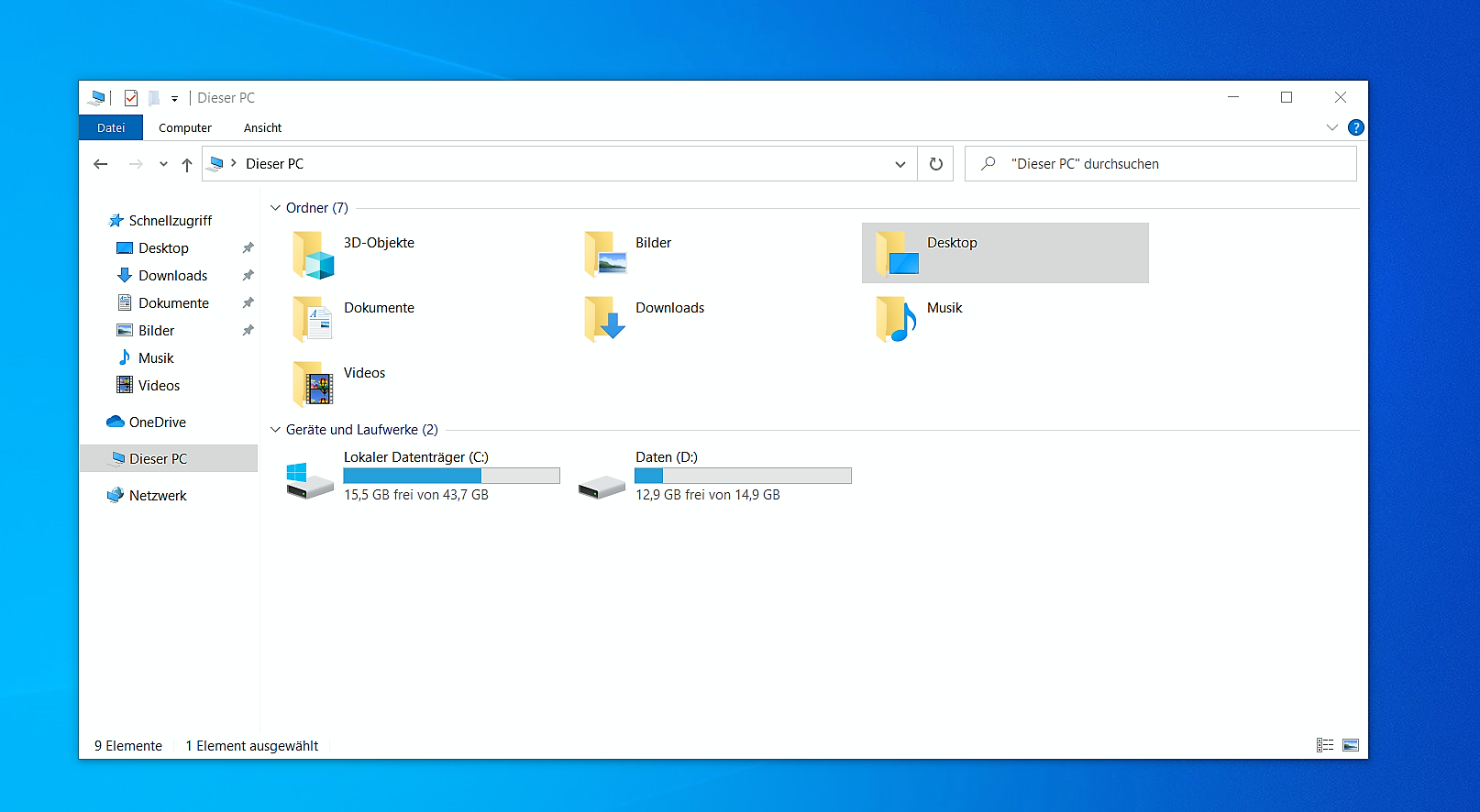Viewport: 1480px width, 812px height.
Task: Click Dieser PC in the address bar
Action: pyautogui.click(x=275, y=164)
